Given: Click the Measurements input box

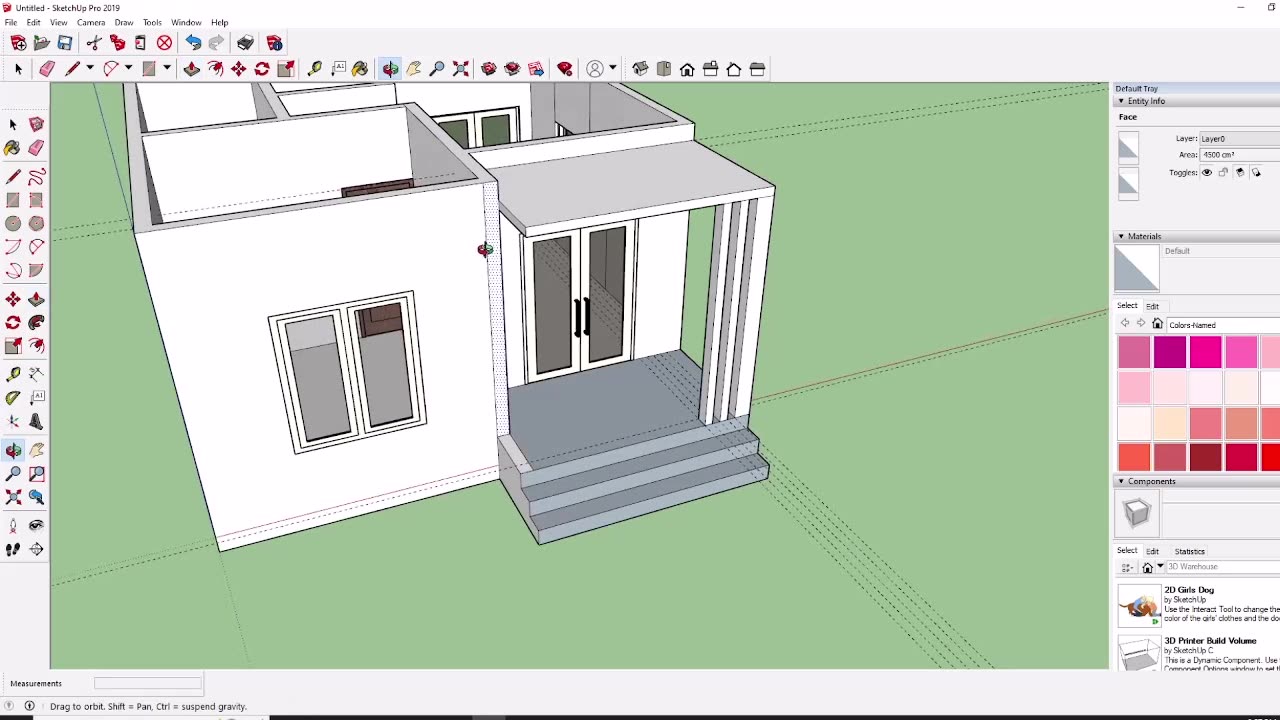Looking at the screenshot, I should pyautogui.click(x=148, y=683).
